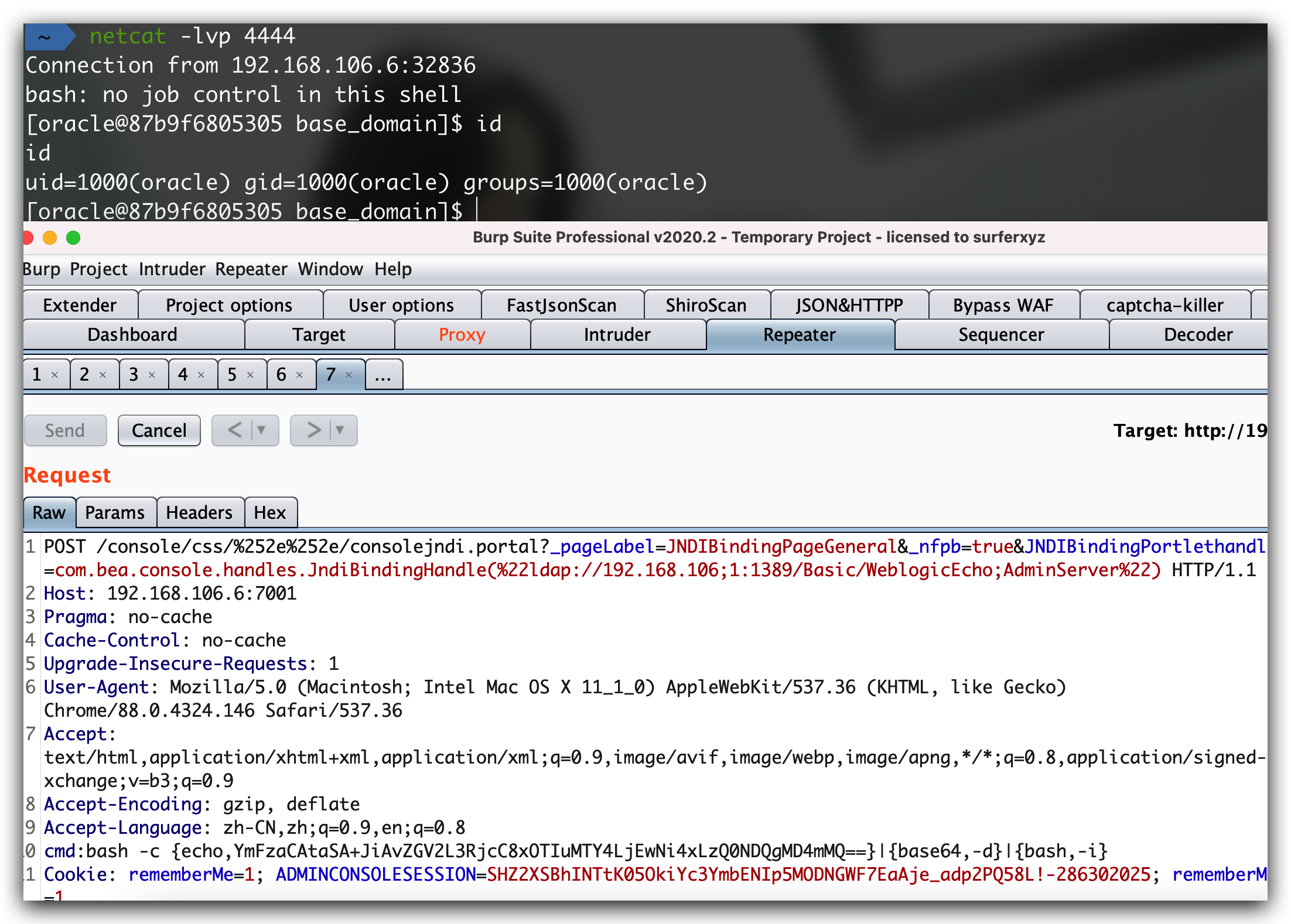Open the Intruder menu
Screen dimensions: 1291x924
[x=172, y=269]
